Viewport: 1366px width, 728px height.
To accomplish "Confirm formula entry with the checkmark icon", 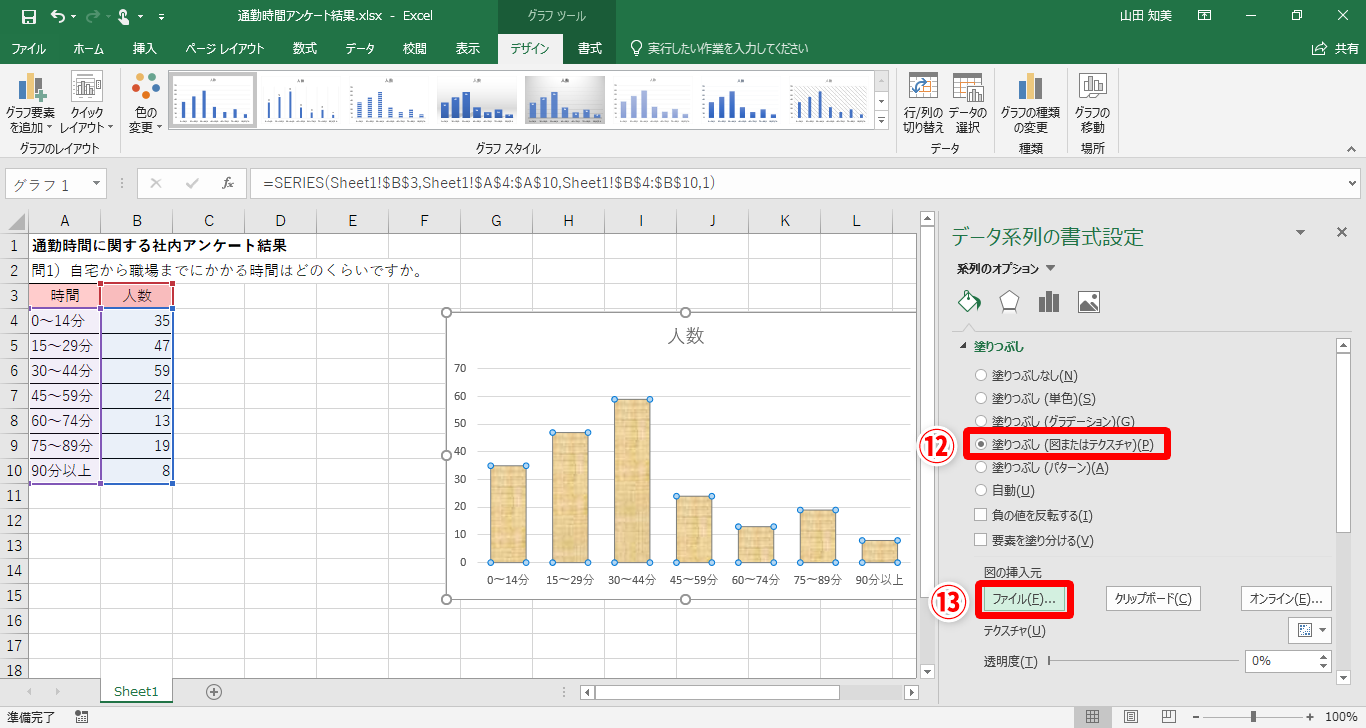I will pyautogui.click(x=192, y=183).
